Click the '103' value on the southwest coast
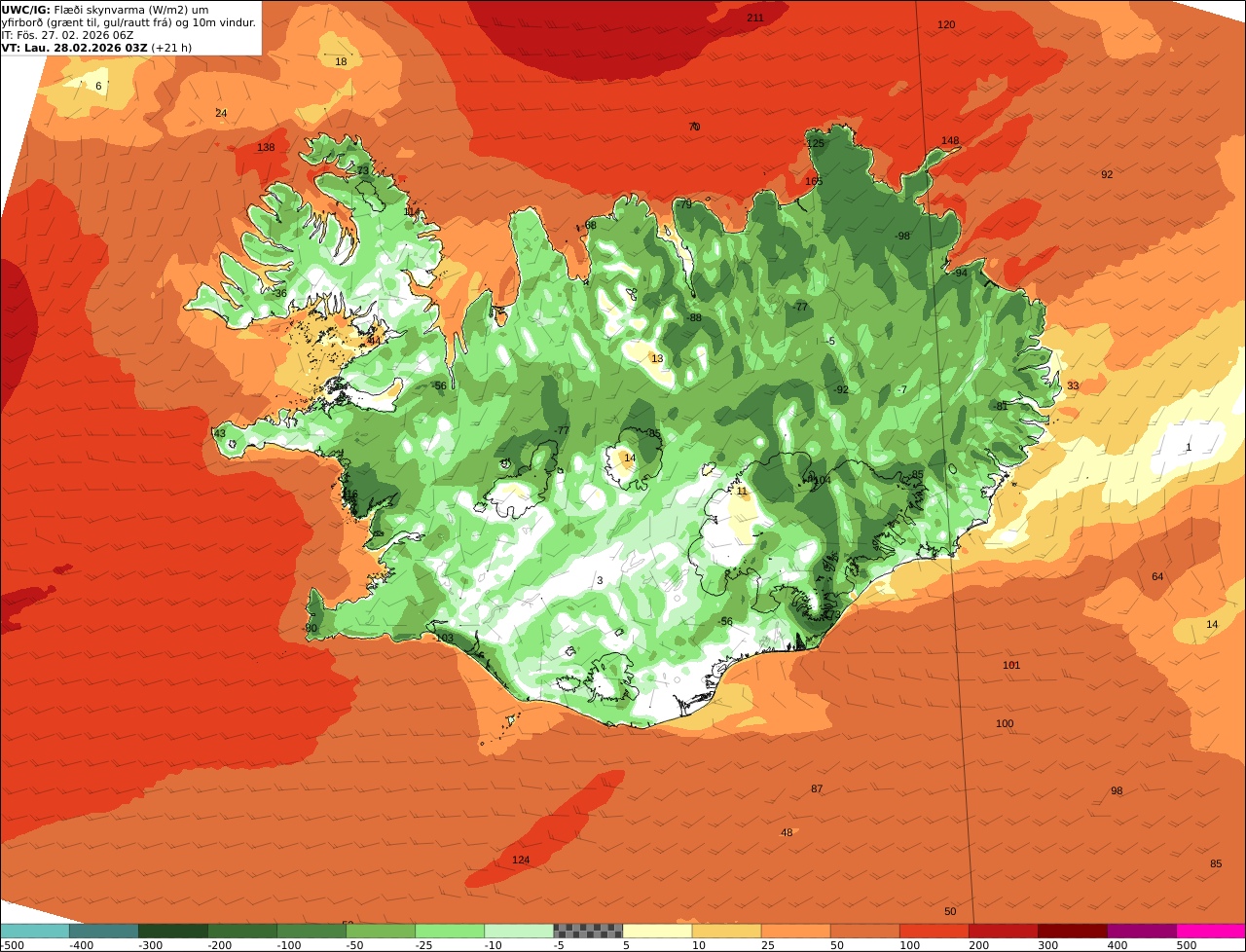1246x952 pixels. pyautogui.click(x=445, y=639)
